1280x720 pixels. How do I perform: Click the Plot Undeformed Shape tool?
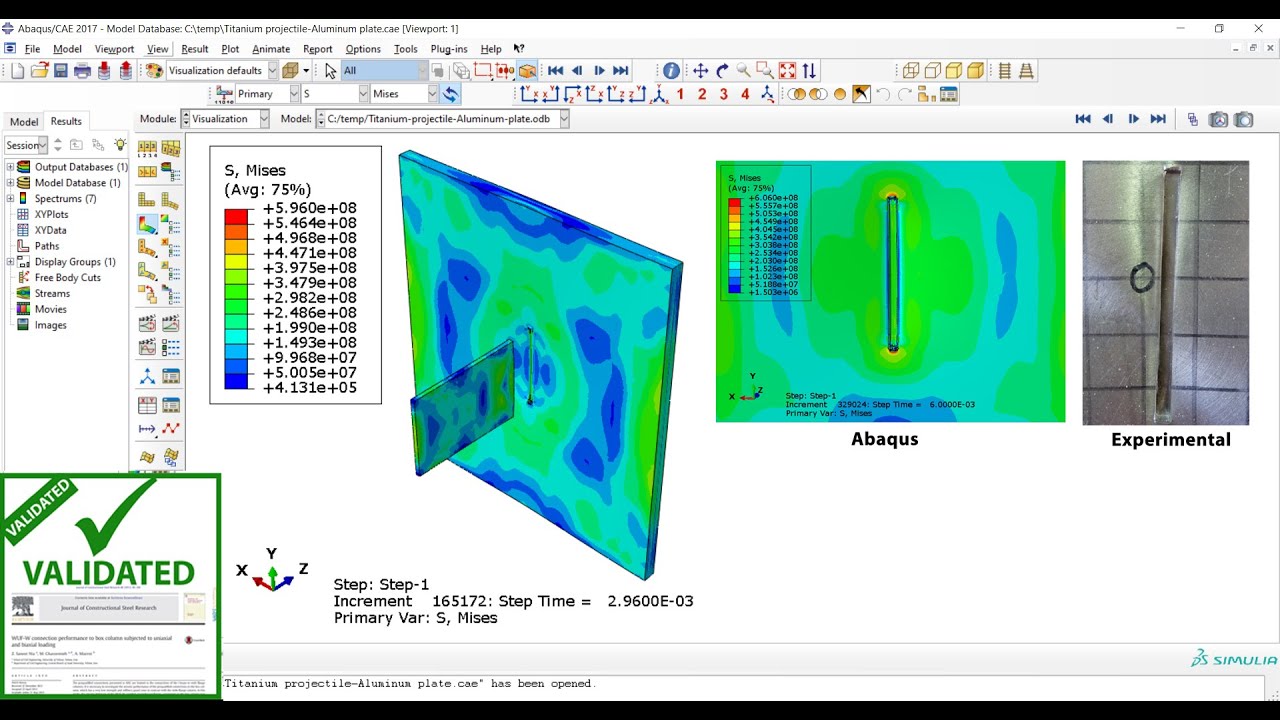coord(146,199)
